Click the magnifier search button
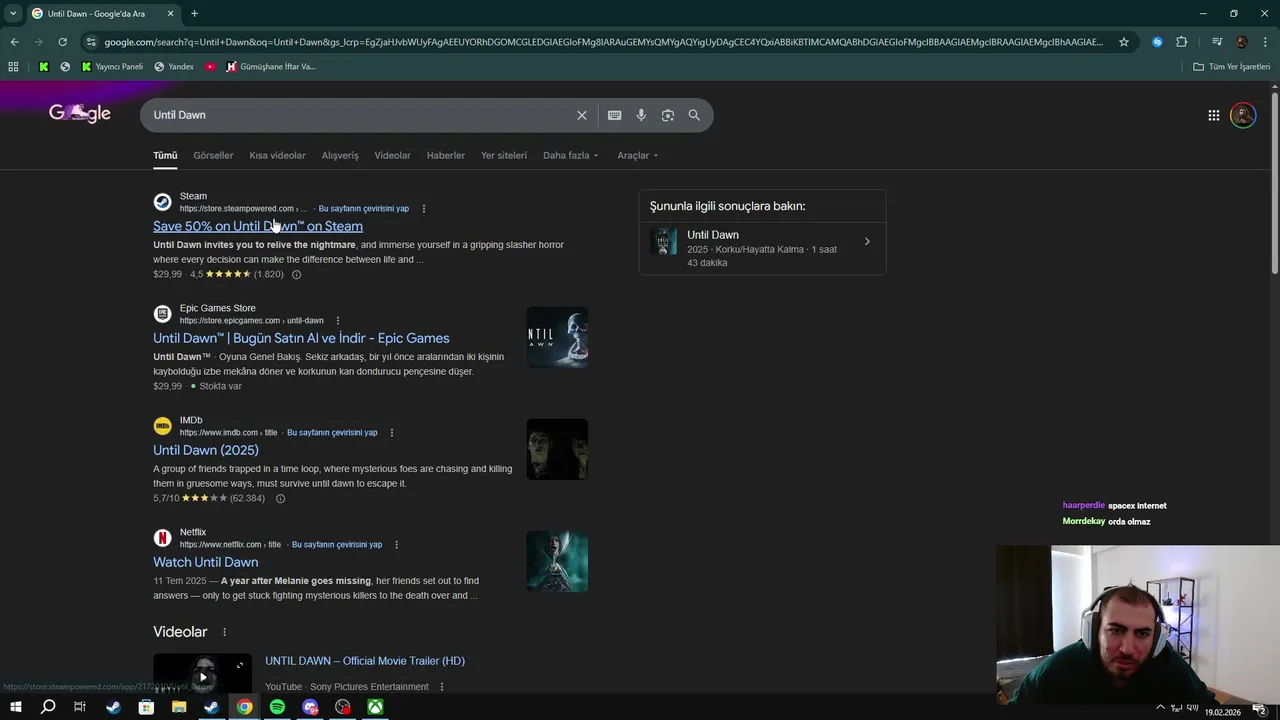This screenshot has height=720, width=1280. point(694,115)
